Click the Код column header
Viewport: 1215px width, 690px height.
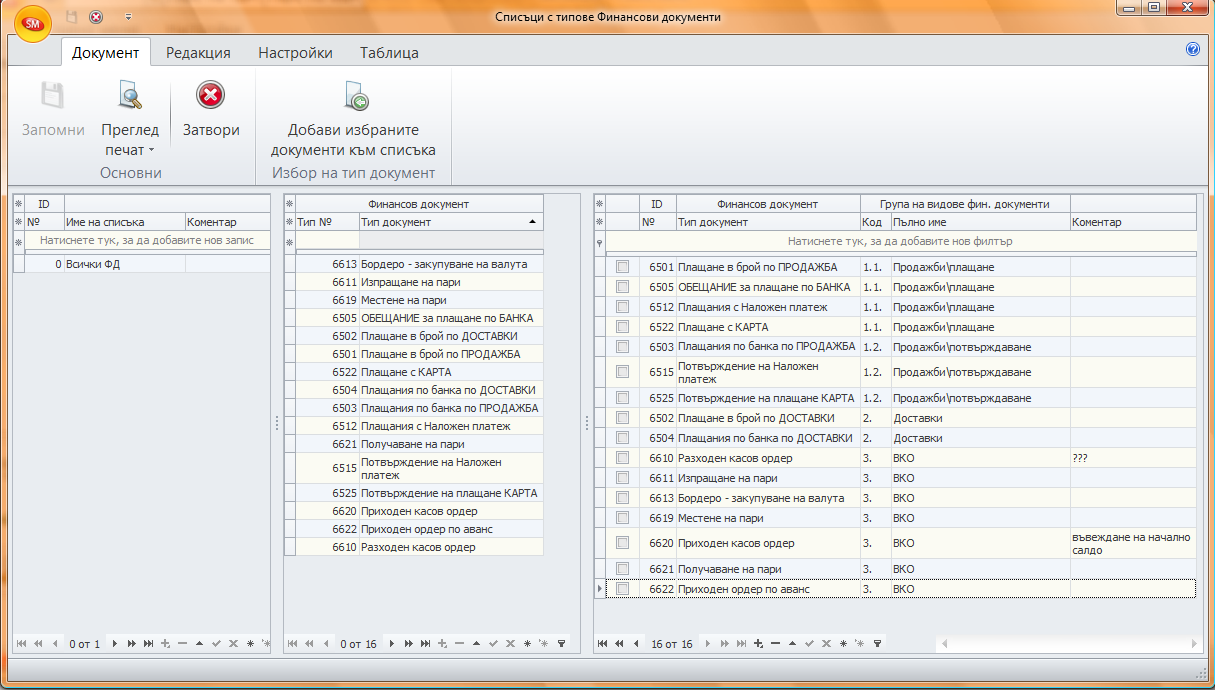(x=875, y=222)
